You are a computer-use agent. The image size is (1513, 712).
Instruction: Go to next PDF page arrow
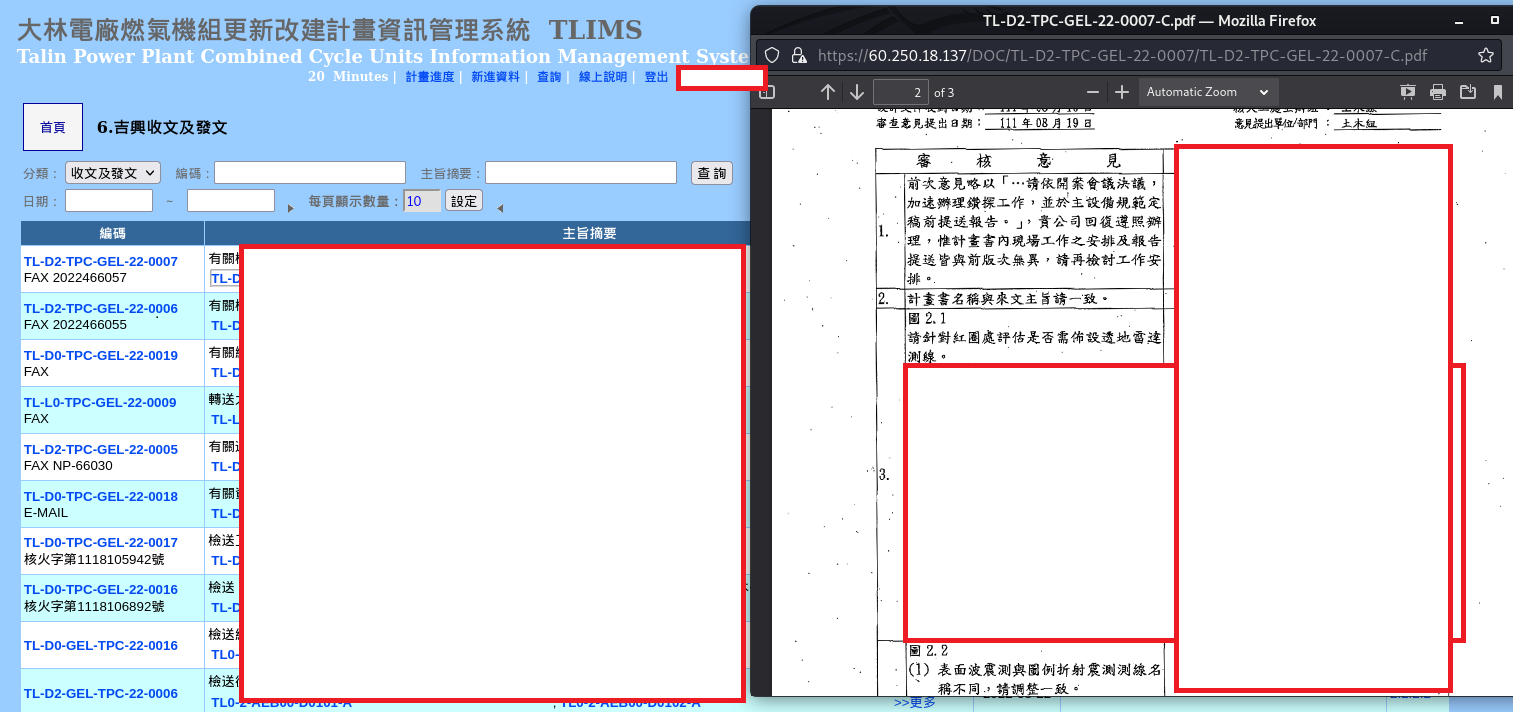(857, 92)
